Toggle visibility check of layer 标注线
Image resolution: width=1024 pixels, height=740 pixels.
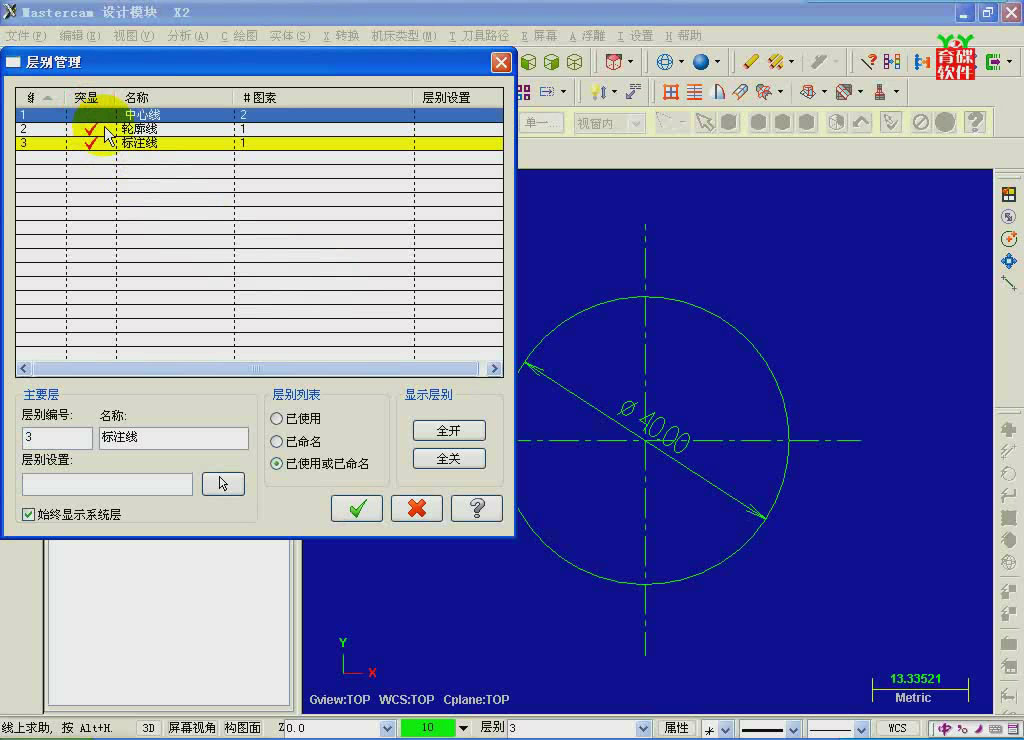[x=91, y=143]
